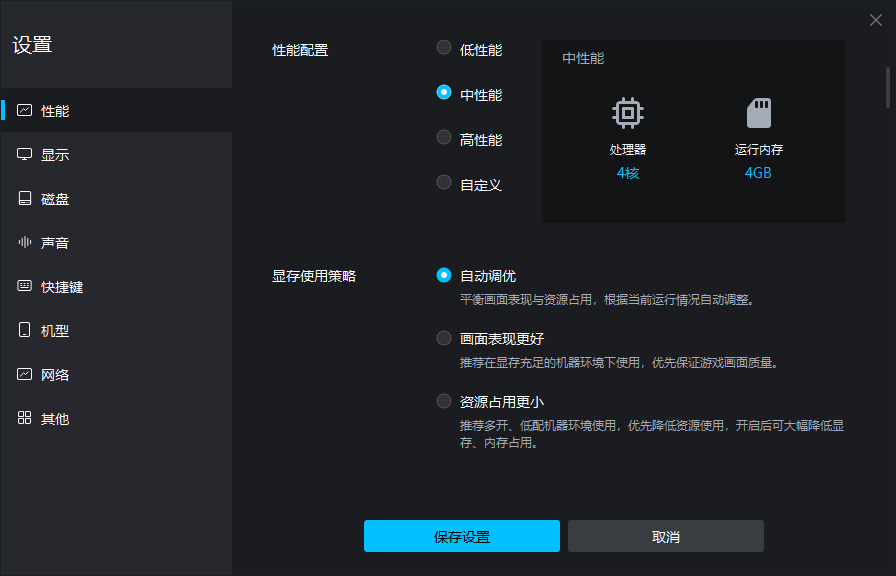Open the 磁盘 settings tab label
Viewport: 896px width, 576px height.
click(x=55, y=199)
